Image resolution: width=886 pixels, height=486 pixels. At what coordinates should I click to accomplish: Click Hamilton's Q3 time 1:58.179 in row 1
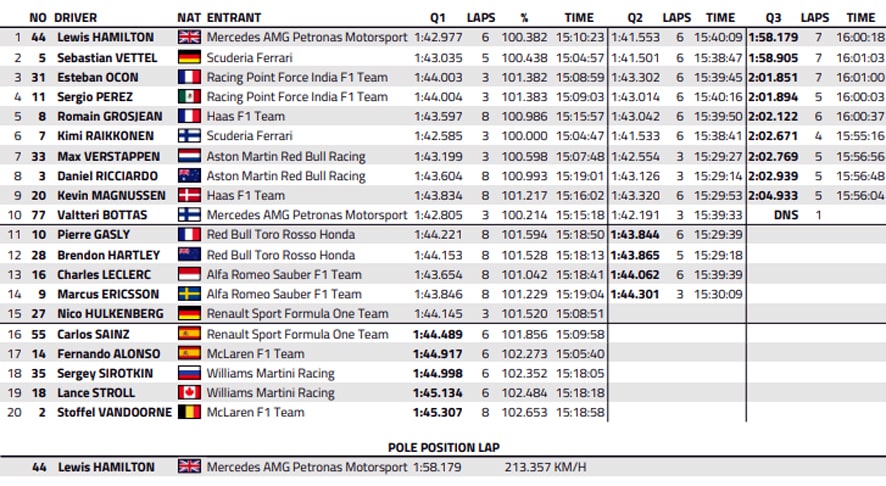[774, 37]
